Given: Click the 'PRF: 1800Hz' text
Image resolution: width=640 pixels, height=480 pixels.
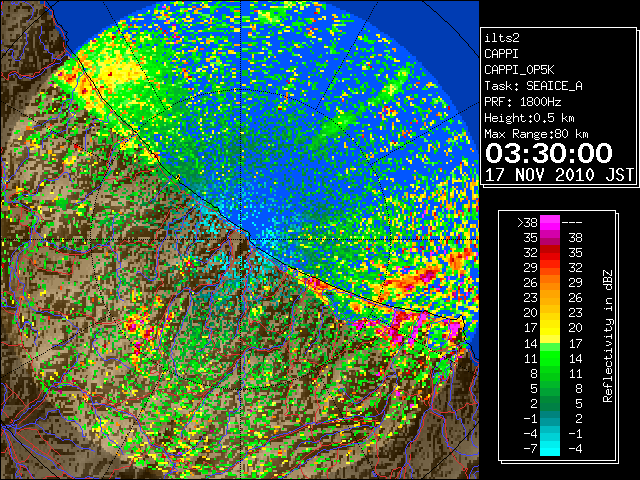Looking at the screenshot, I should pos(523,102).
